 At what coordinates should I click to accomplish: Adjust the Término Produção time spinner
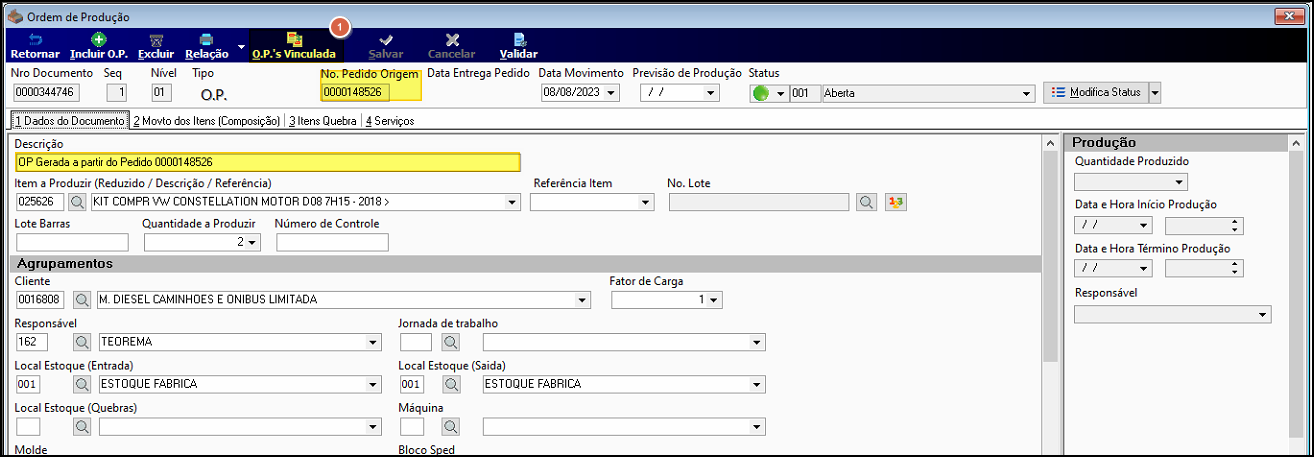point(1237,268)
